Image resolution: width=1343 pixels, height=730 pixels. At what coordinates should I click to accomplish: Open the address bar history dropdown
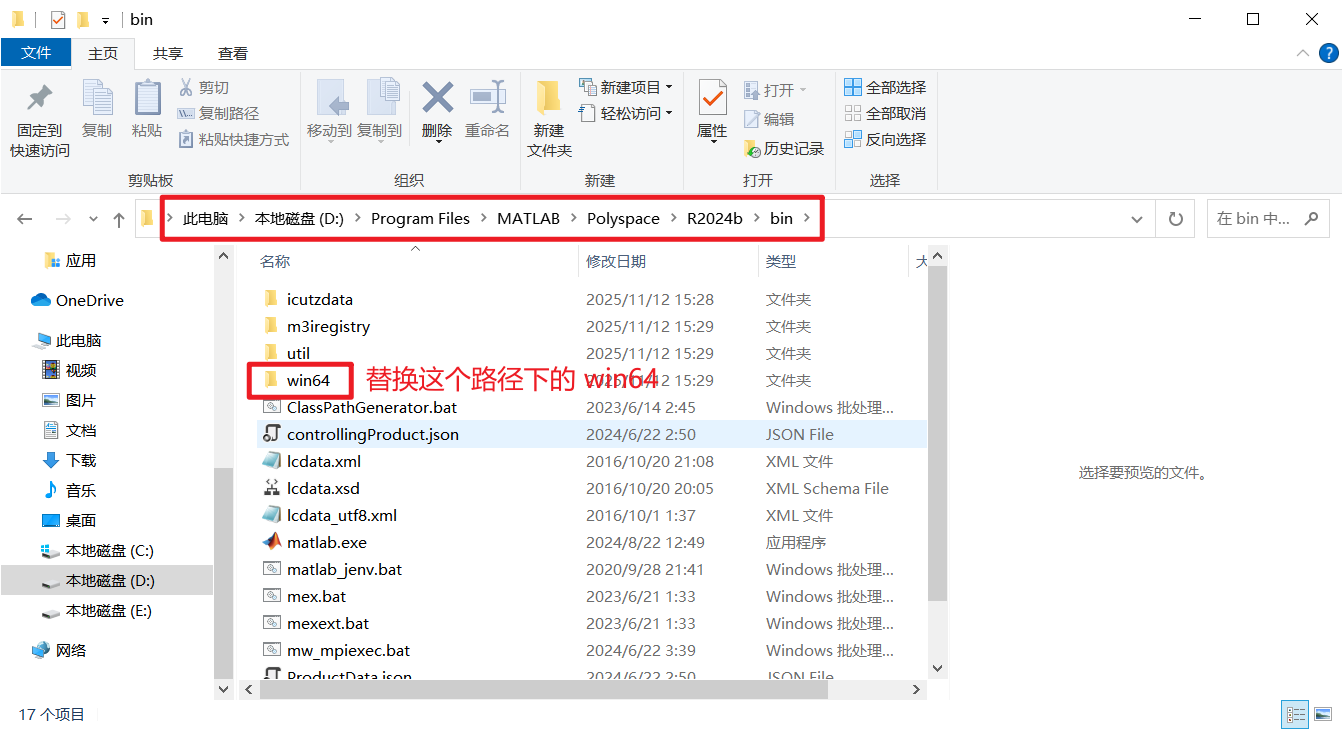pos(1137,219)
